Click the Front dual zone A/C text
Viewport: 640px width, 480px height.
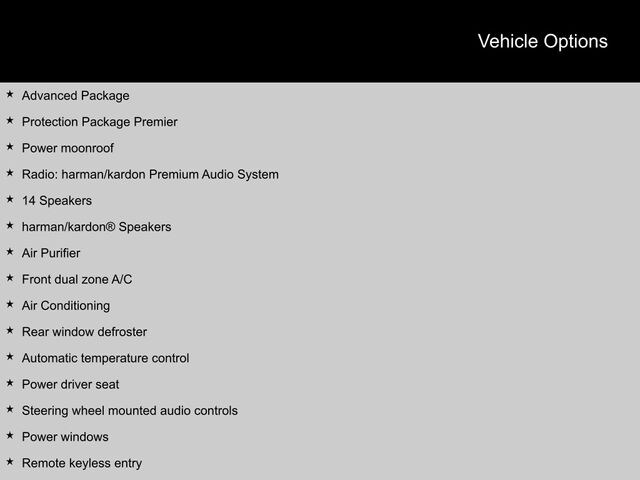[77, 279]
